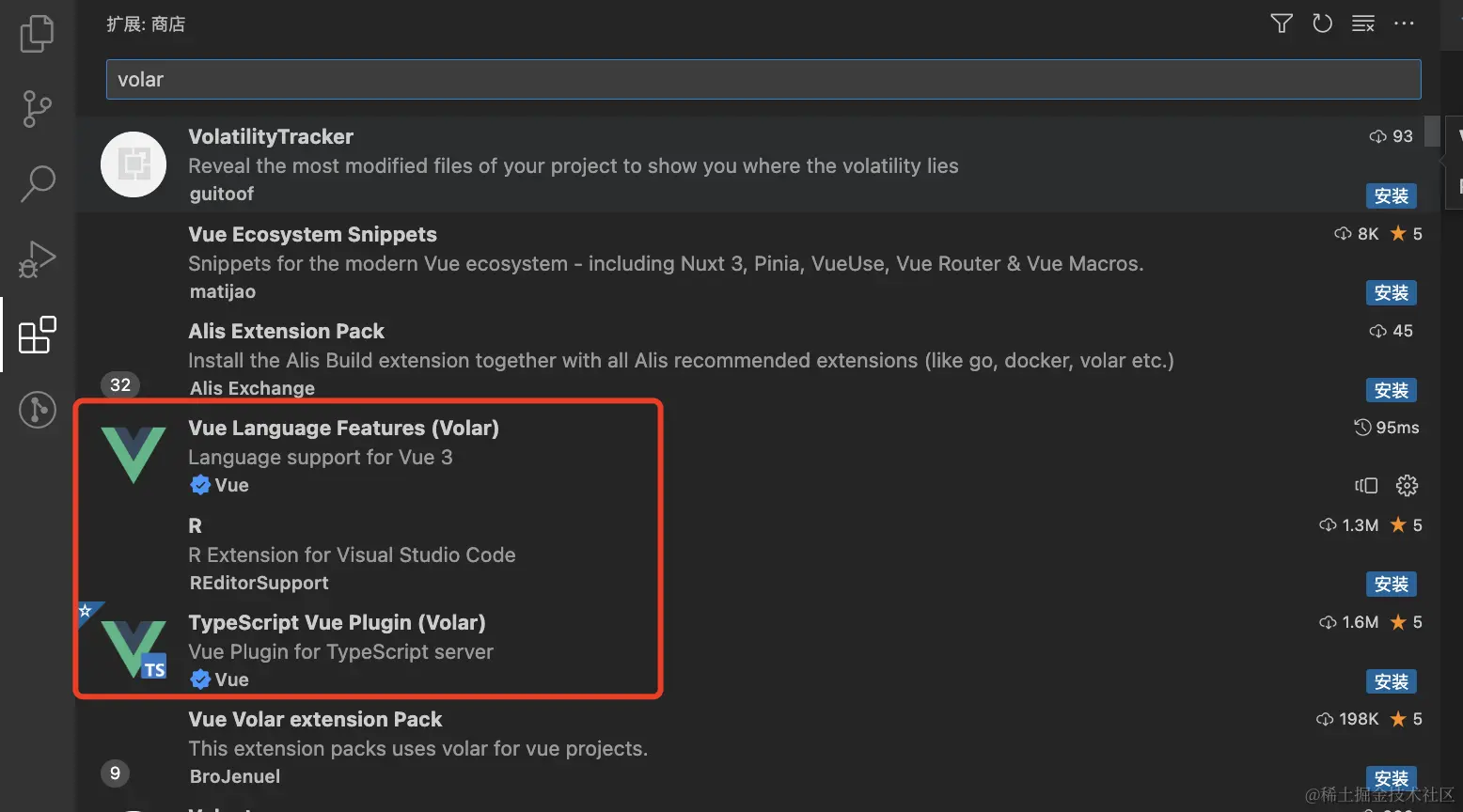Open the Run and Debug view
1463x812 pixels.
[x=38, y=259]
